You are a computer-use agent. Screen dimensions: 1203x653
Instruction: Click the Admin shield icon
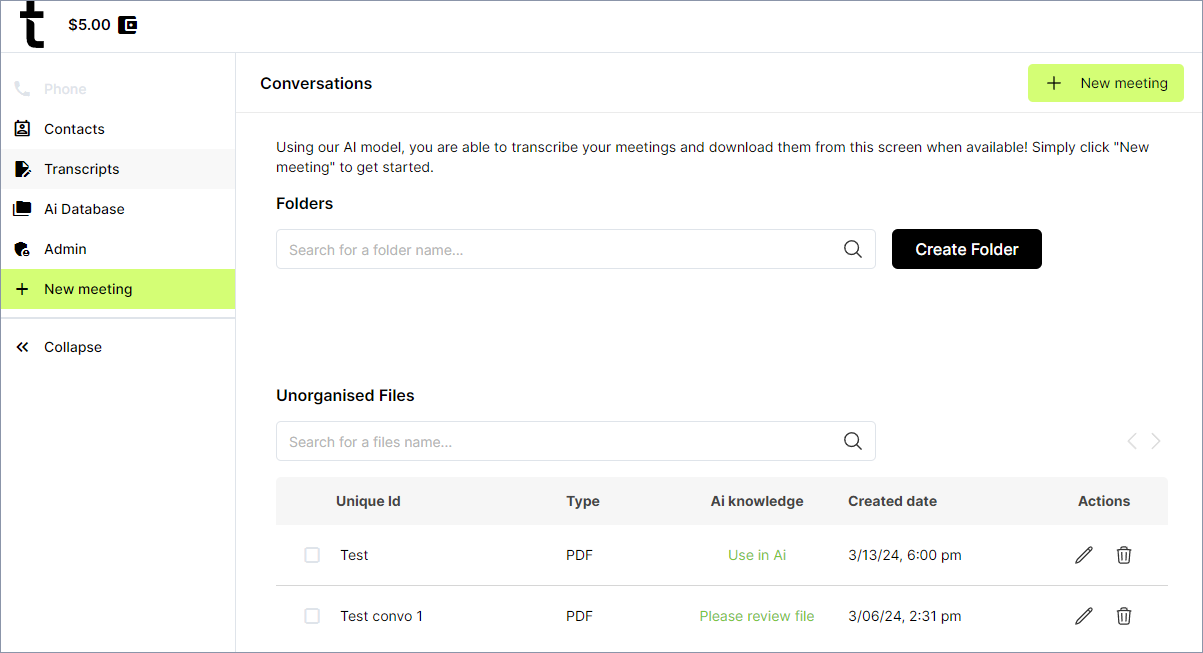22,249
